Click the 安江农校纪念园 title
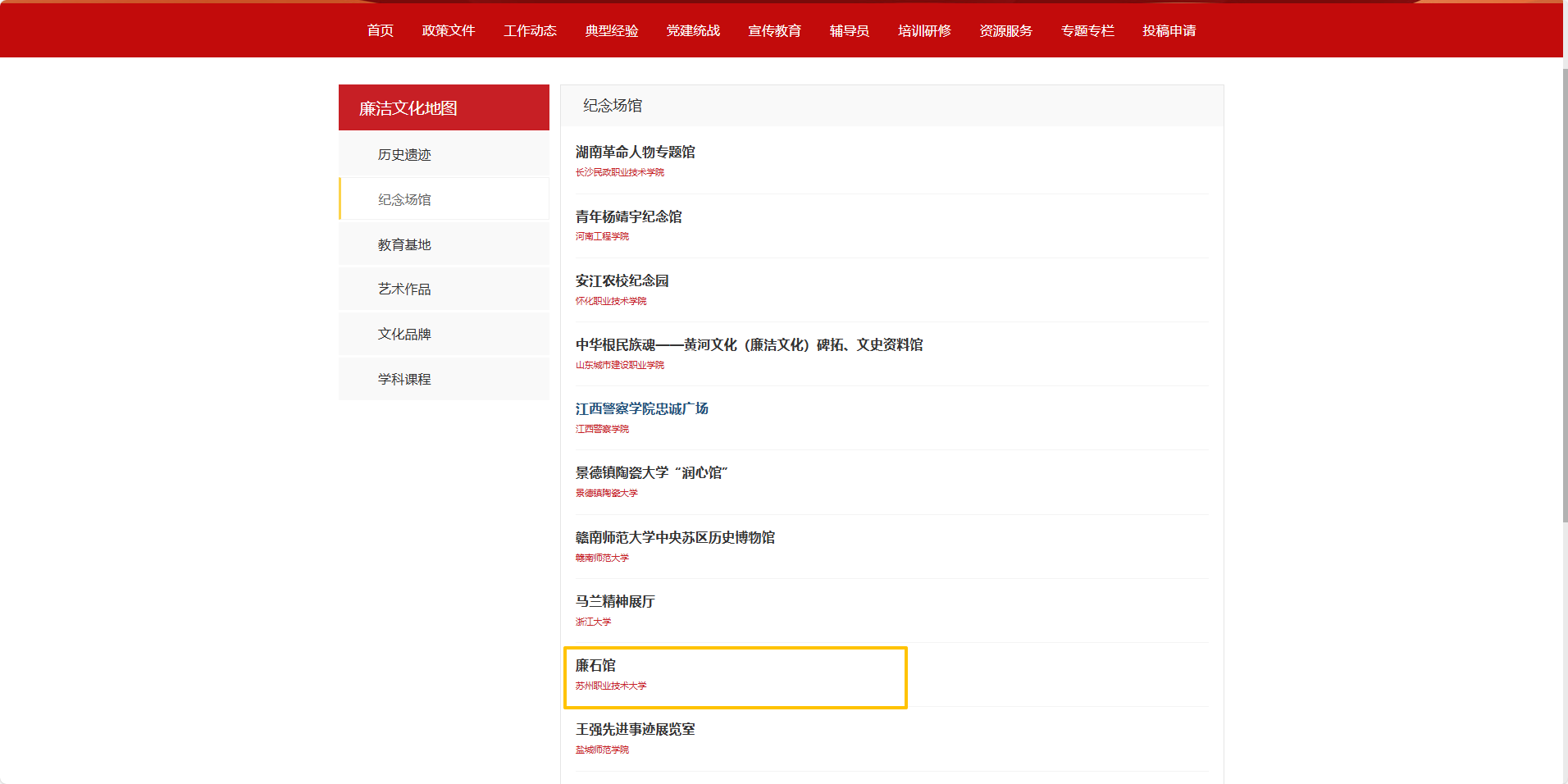The height and width of the screenshot is (784, 1568). [622, 280]
